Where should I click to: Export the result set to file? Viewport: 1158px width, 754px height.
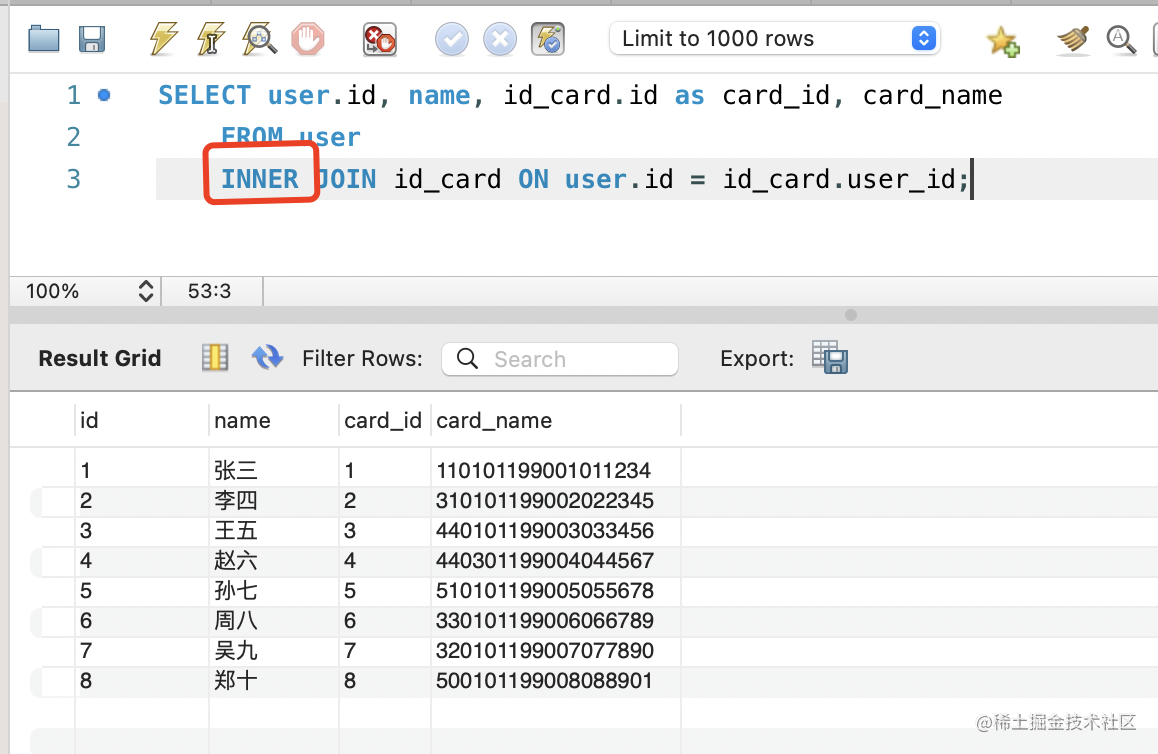click(829, 357)
